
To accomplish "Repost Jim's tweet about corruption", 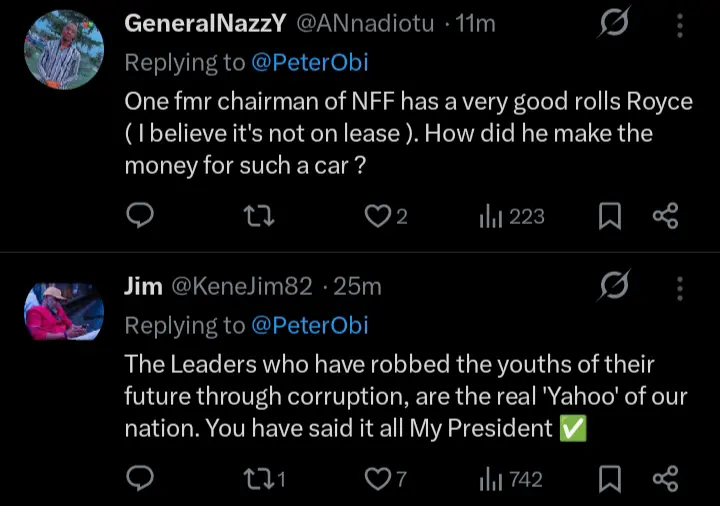I will (x=260, y=479).
